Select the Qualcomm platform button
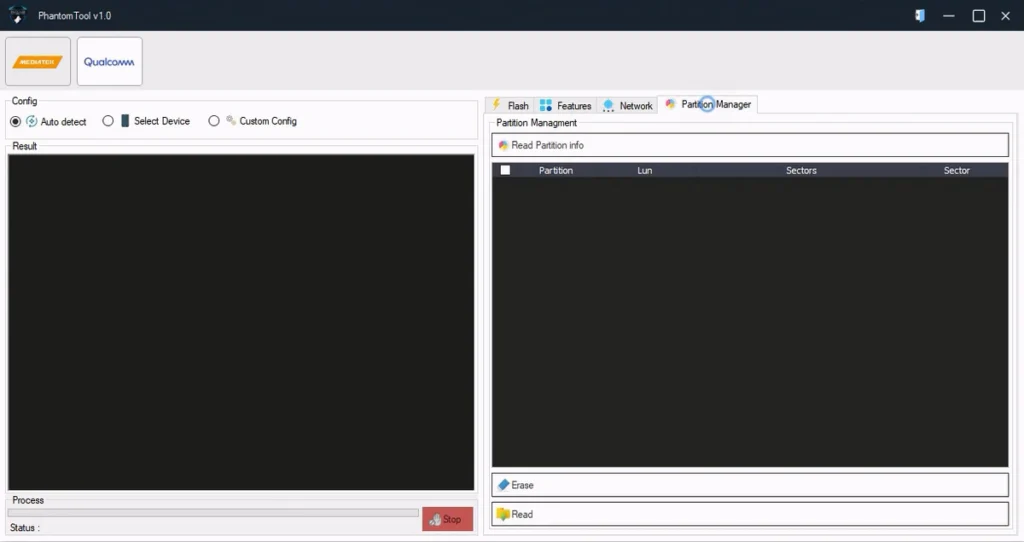 coord(109,62)
